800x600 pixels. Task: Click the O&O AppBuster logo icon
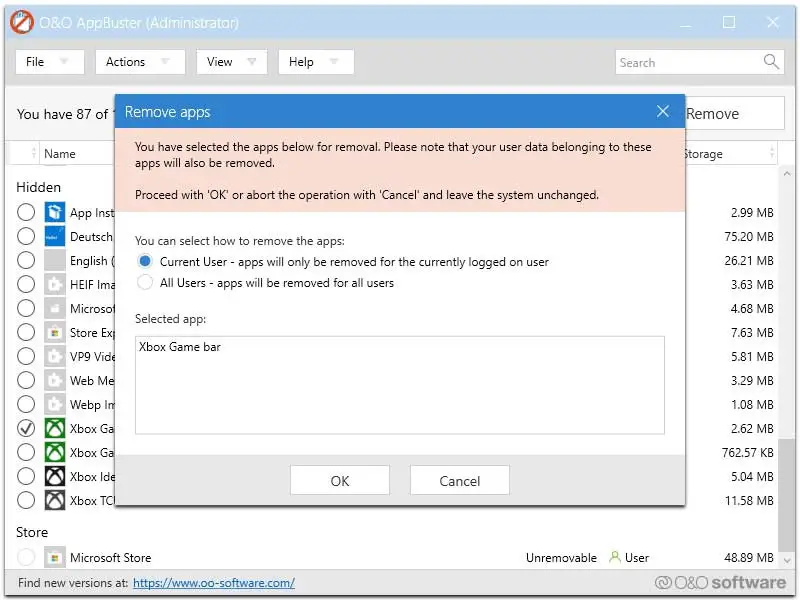tap(22, 22)
